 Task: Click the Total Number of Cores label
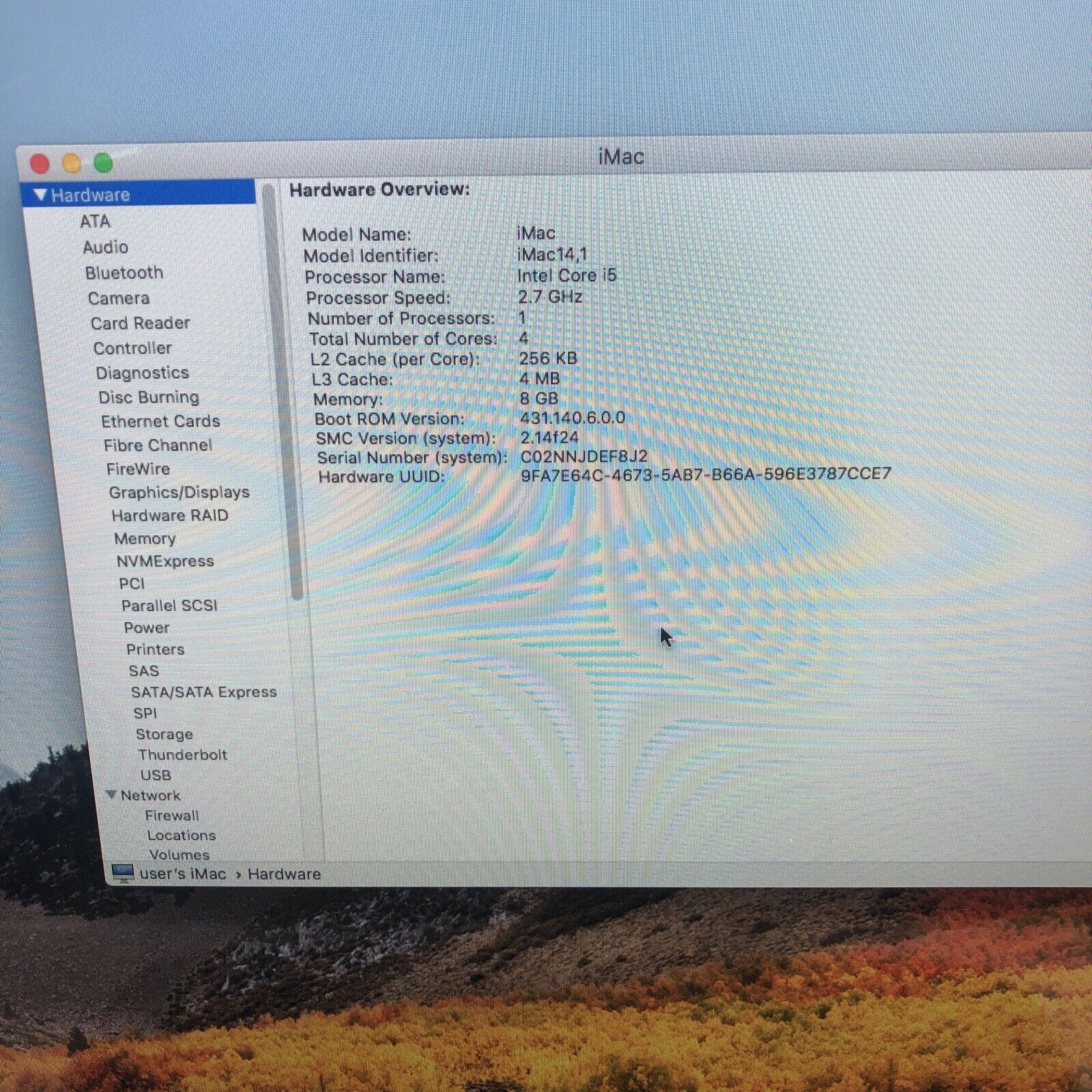pyautogui.click(x=403, y=339)
